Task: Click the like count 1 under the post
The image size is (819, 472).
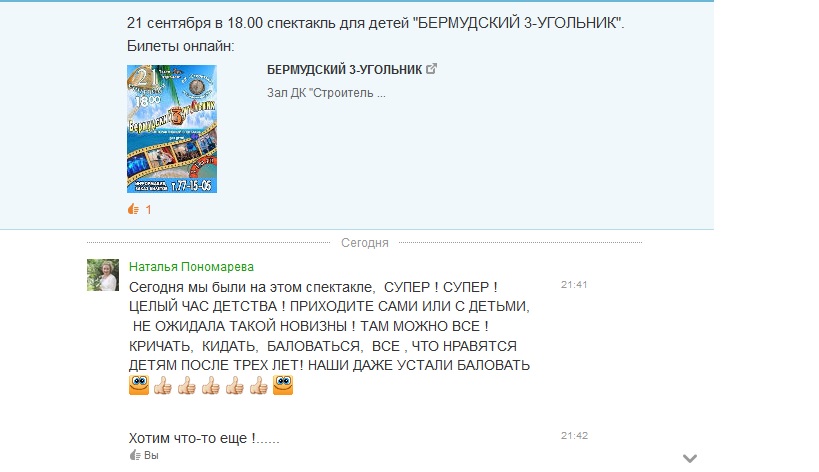Action: pyautogui.click(x=148, y=210)
